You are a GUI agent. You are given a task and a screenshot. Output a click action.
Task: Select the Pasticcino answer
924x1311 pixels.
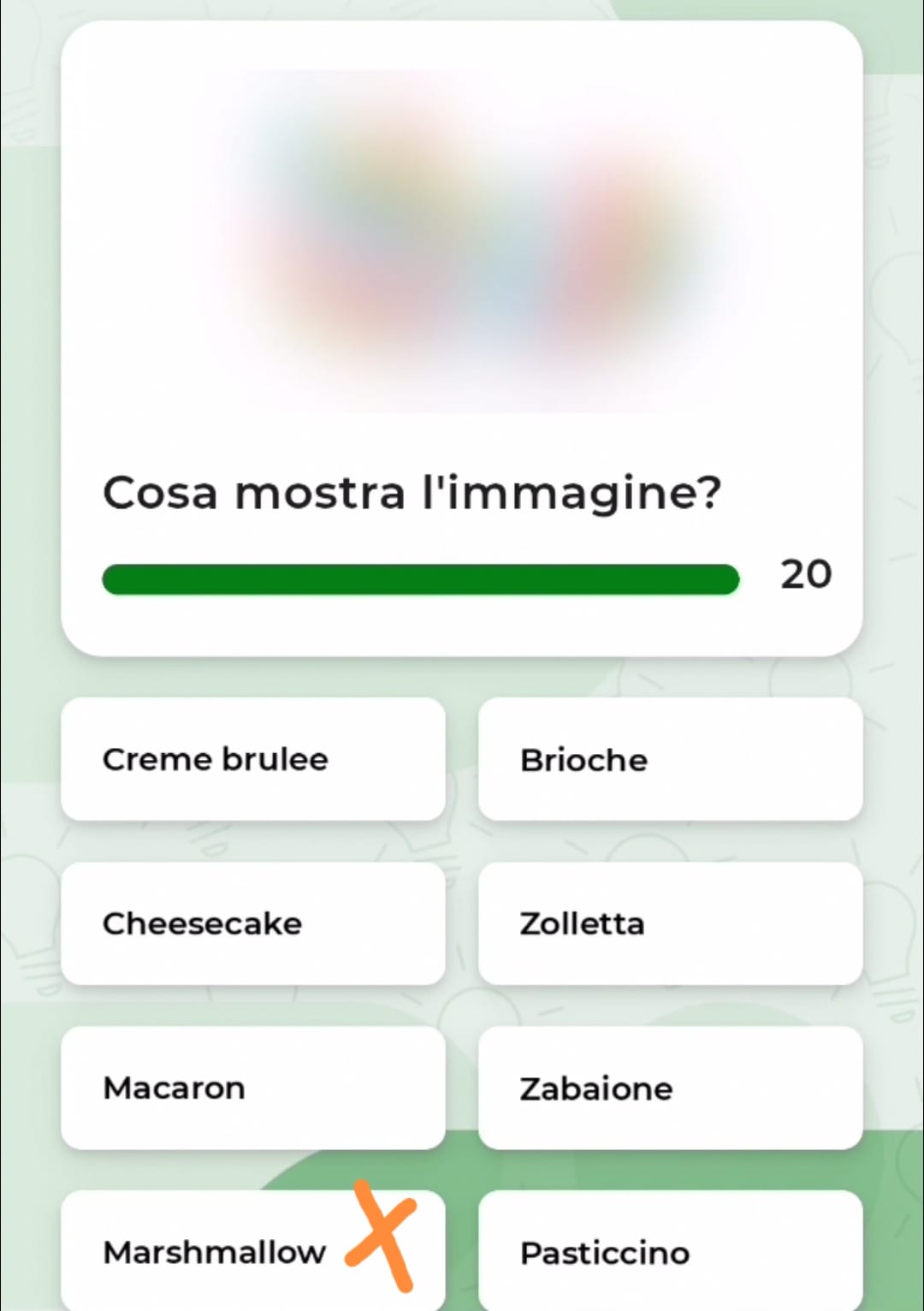coord(670,1252)
